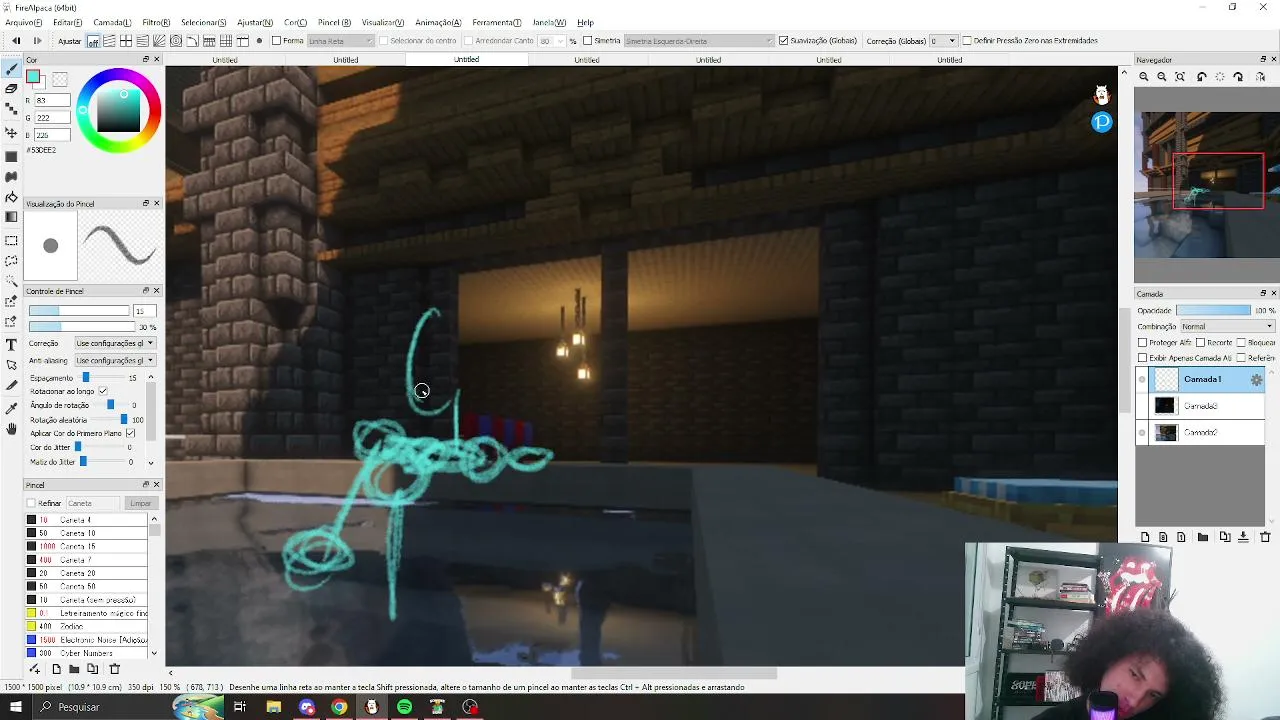Hide the Camada1 layer visibility

(x=1143, y=380)
